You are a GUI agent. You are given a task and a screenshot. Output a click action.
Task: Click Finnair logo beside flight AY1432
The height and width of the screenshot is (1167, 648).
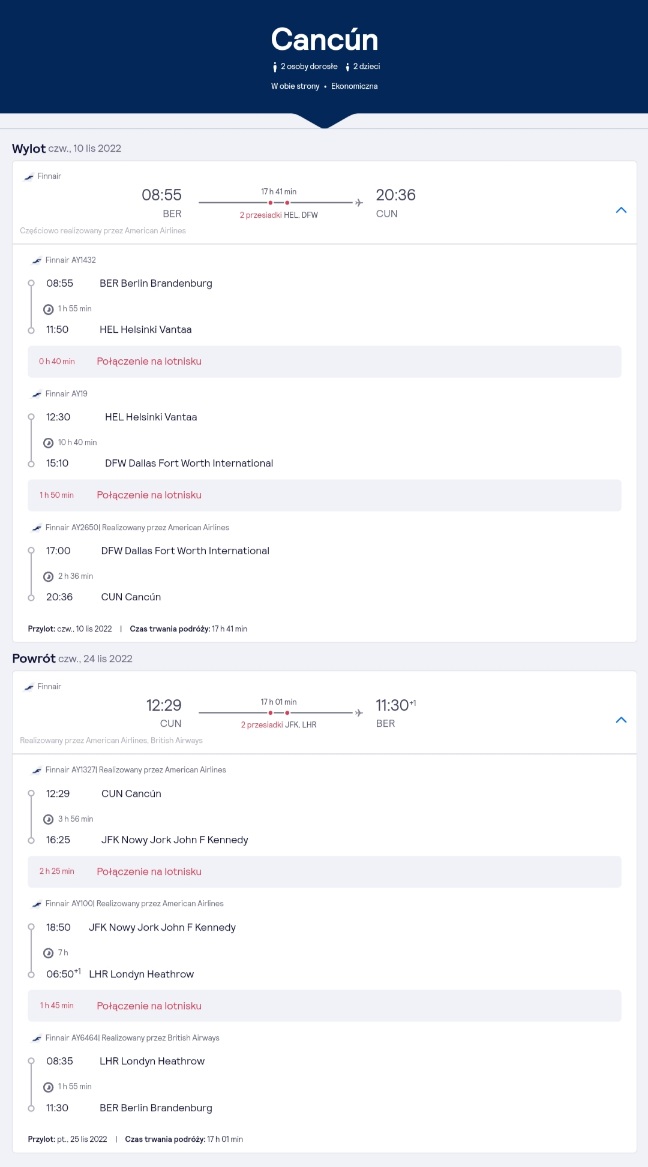pyautogui.click(x=36, y=260)
